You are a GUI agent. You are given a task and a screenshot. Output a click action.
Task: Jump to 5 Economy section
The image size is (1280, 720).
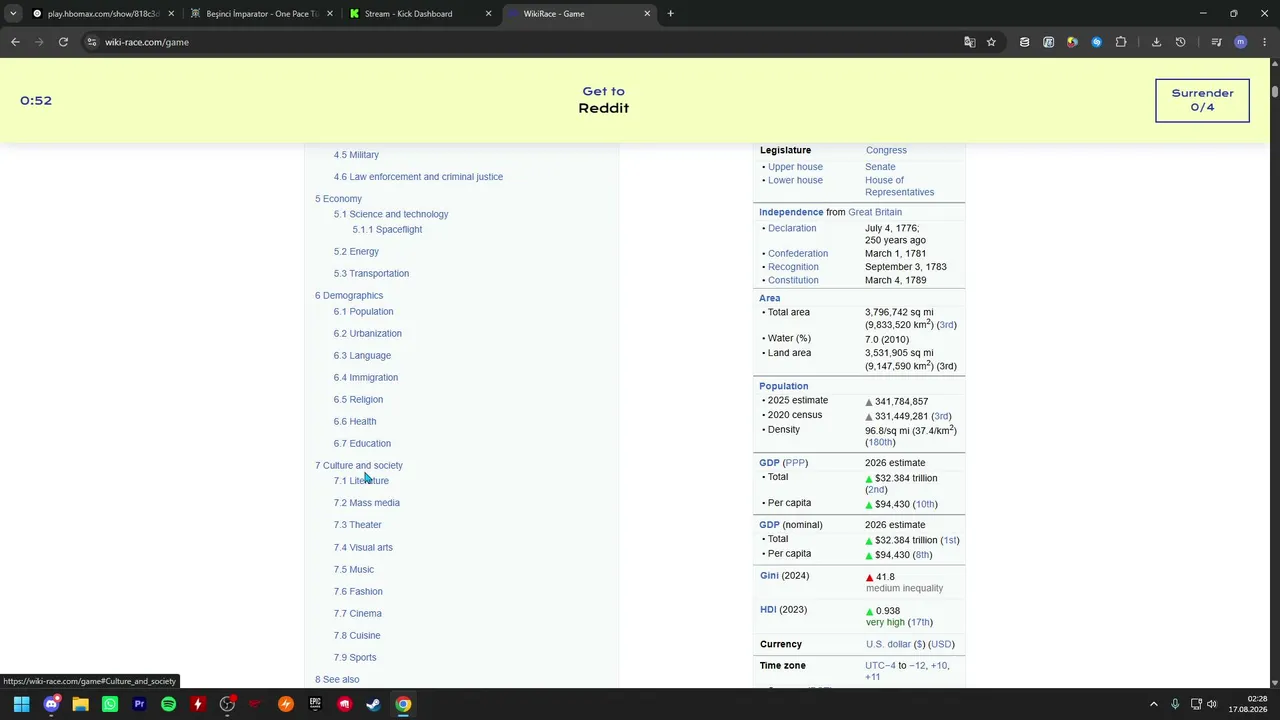click(x=338, y=199)
